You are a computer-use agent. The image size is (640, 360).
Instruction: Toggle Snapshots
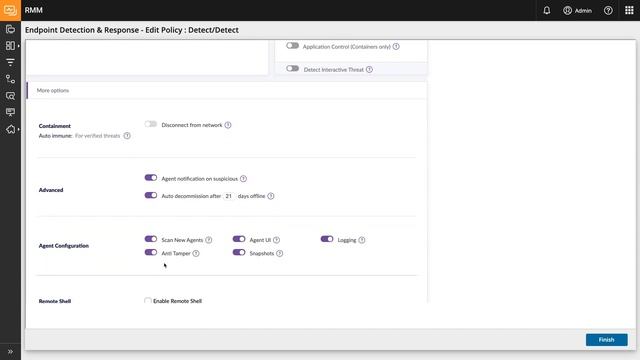click(239, 252)
